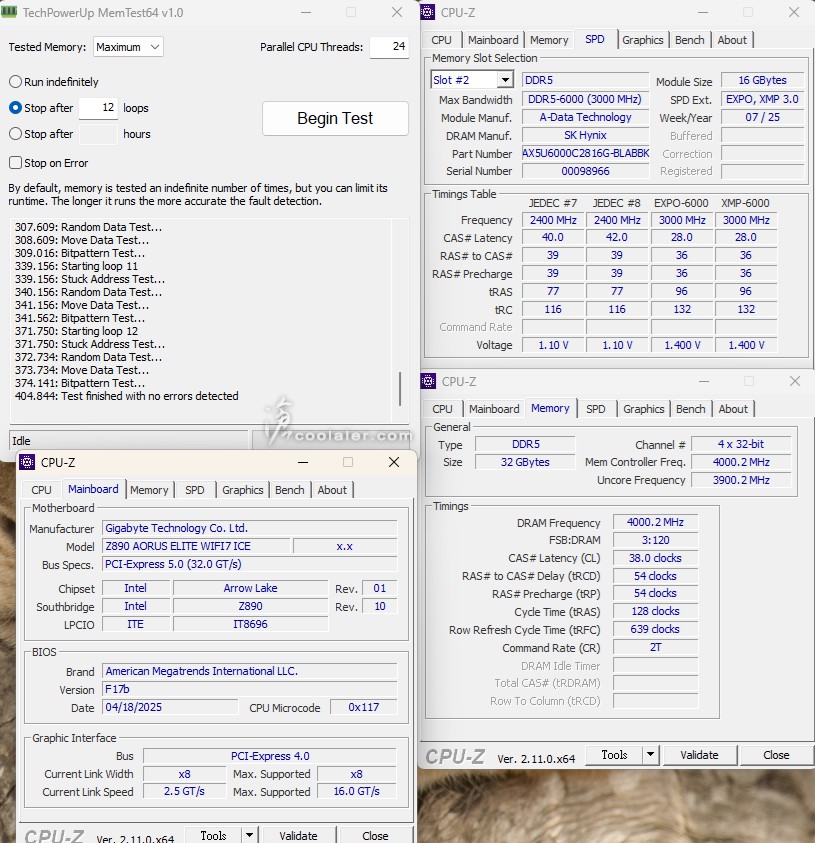Click tRFC 639 clocks value

pos(655,629)
